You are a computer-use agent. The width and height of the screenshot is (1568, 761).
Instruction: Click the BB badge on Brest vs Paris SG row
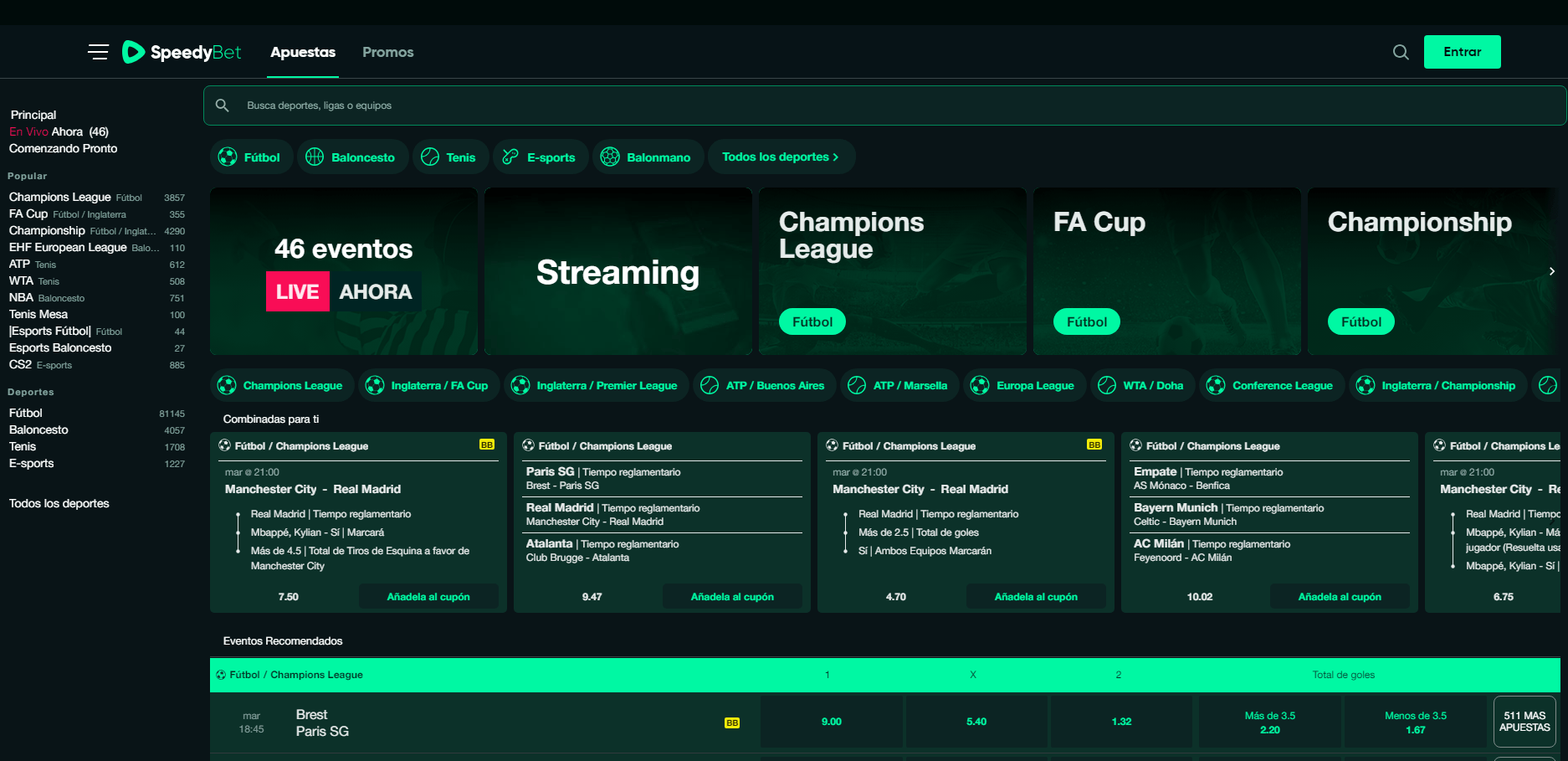pos(732,722)
